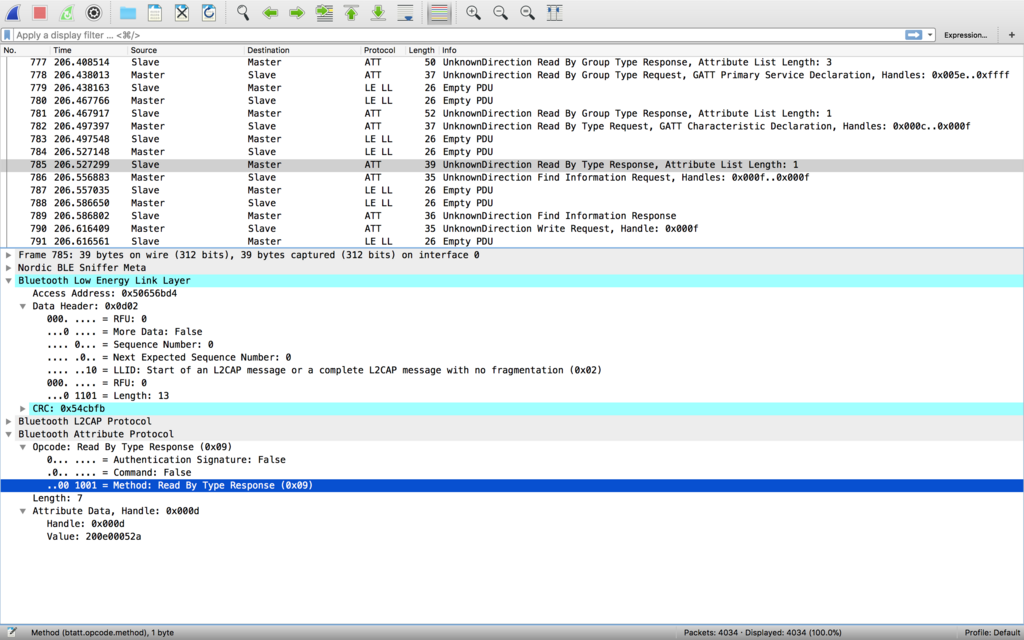This screenshot has width=1024, height=640.
Task: Toggle auto-scroll during live capture
Action: (x=406, y=12)
